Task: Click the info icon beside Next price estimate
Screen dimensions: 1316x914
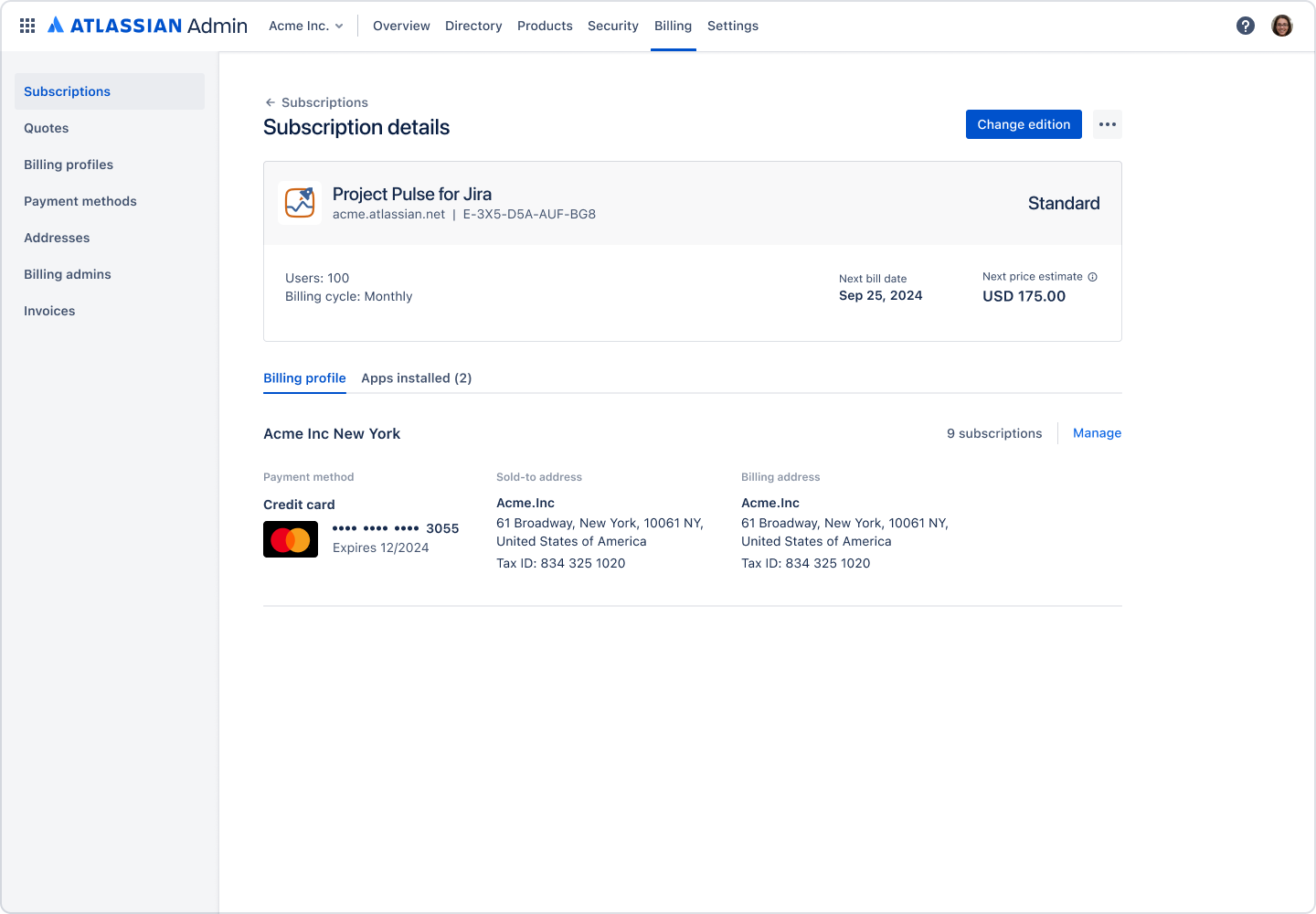Action: pos(1093,277)
